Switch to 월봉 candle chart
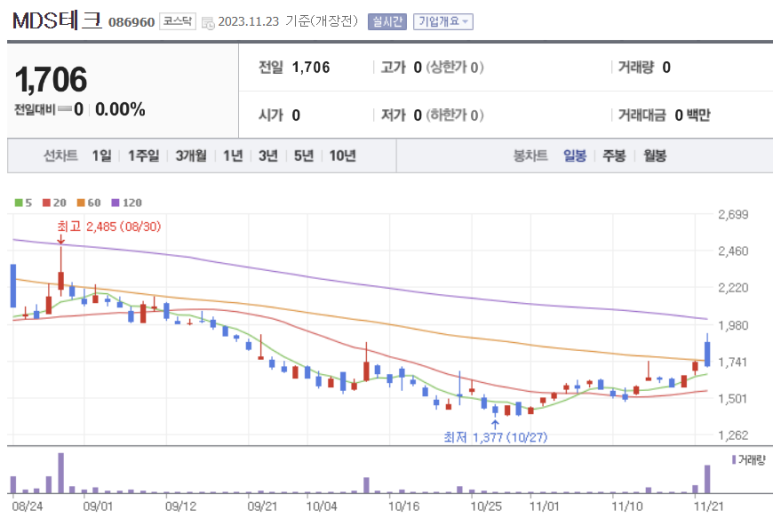 655,156
